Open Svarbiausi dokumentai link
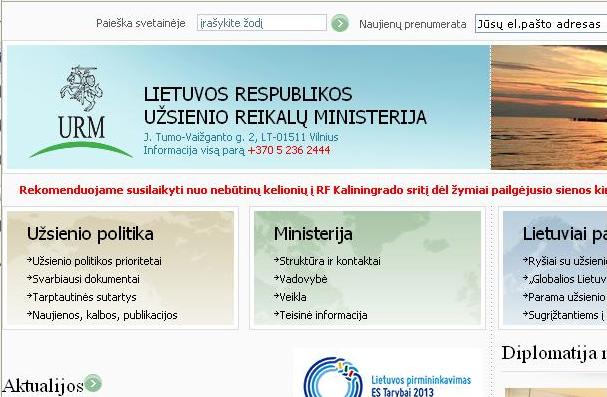Screen dimensions: 607x397 coord(83,279)
